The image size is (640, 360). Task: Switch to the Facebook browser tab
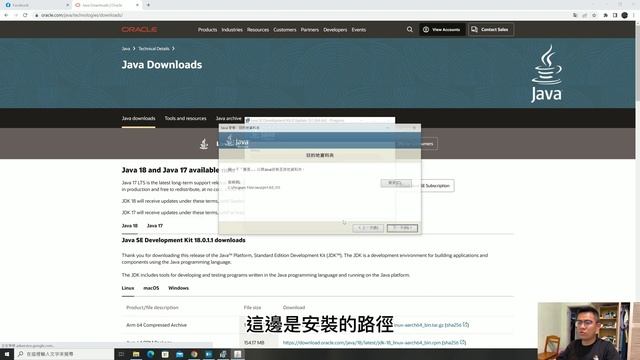click(37, 5)
